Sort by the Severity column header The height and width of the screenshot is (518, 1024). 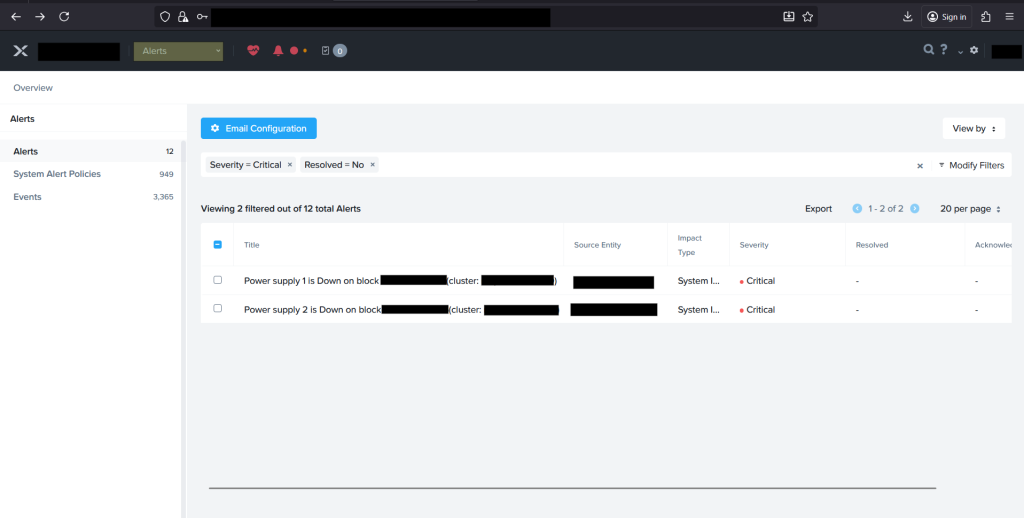[x=754, y=245]
